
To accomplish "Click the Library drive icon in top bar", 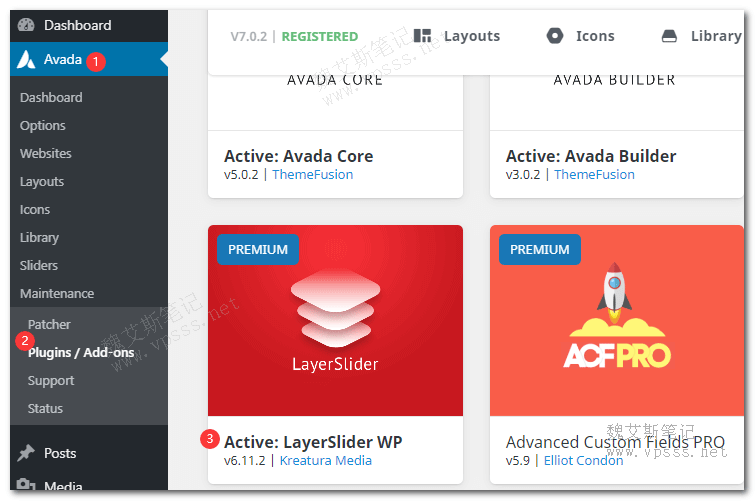I will click(670, 35).
